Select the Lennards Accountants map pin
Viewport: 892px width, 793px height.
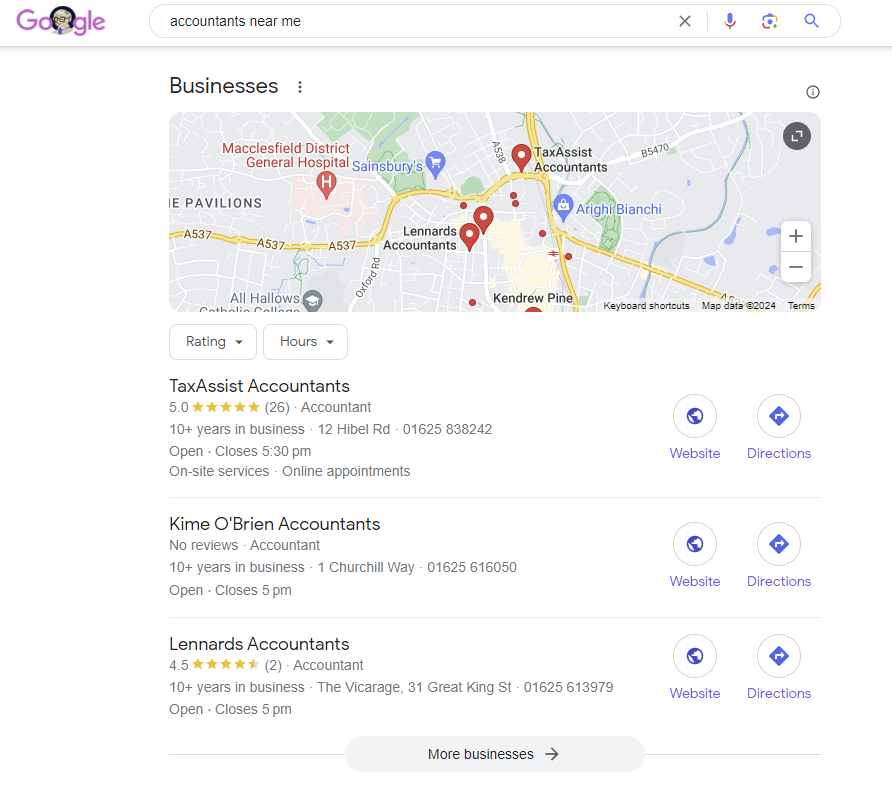coord(469,236)
